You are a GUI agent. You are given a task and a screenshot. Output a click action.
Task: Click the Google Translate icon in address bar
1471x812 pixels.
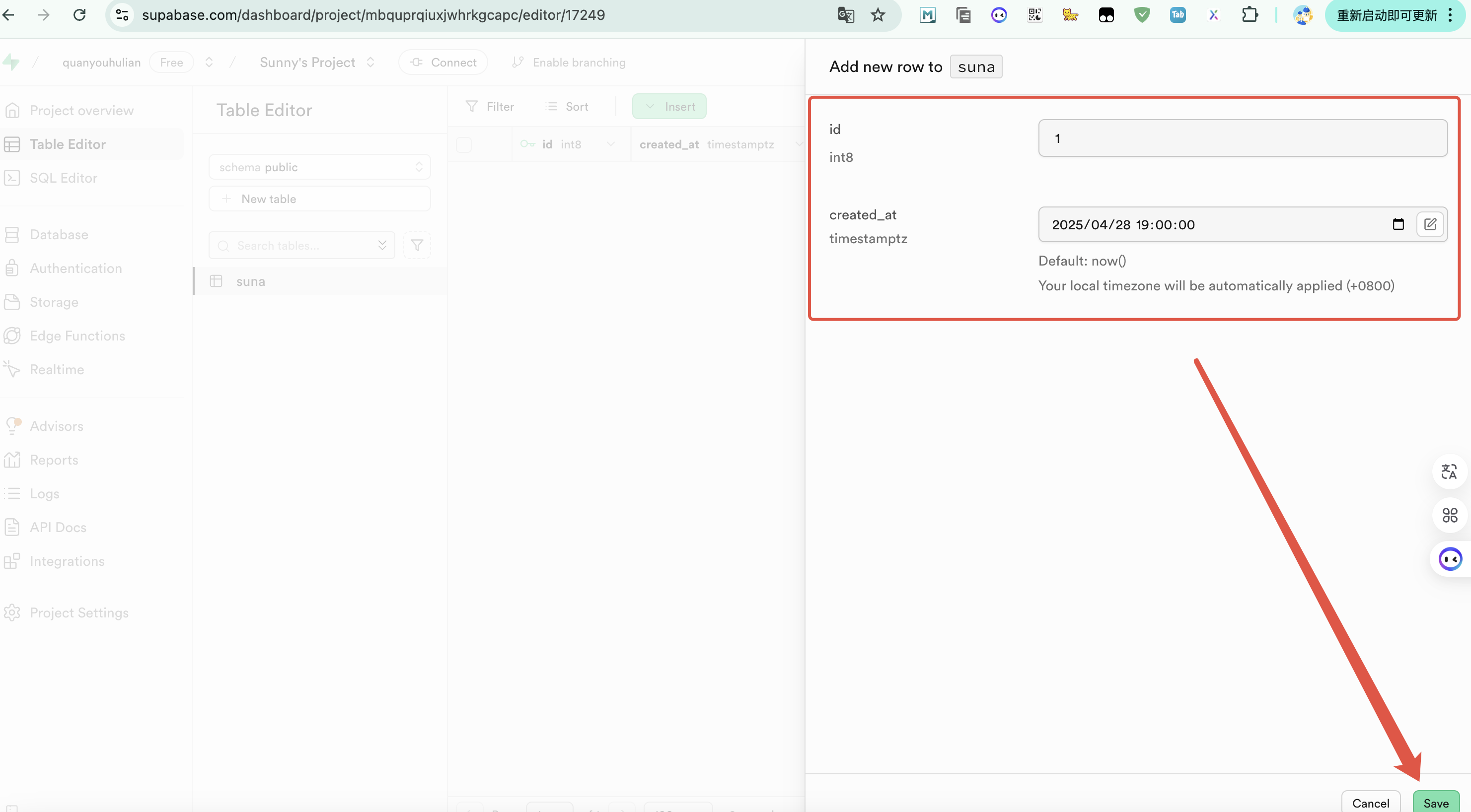pyautogui.click(x=845, y=15)
